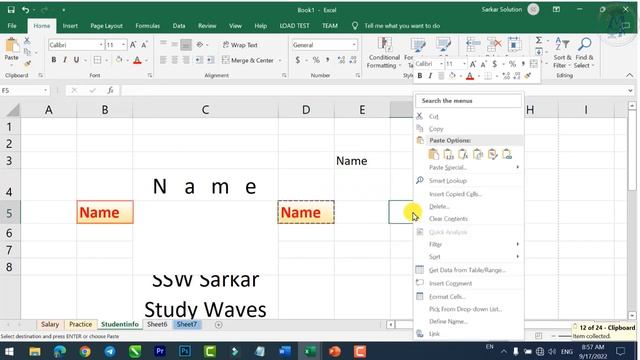This screenshot has width=640, height=360.
Task: Add a new sheet with plus button
Action: 218,324
